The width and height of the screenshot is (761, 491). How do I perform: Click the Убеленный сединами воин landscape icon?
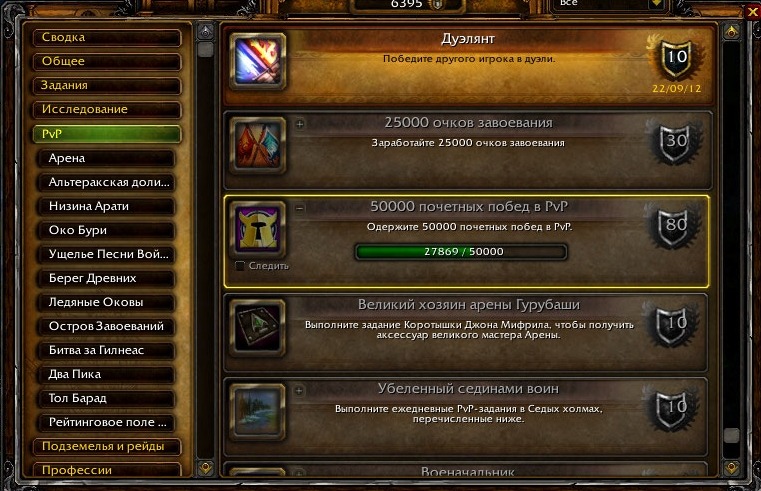pos(258,411)
